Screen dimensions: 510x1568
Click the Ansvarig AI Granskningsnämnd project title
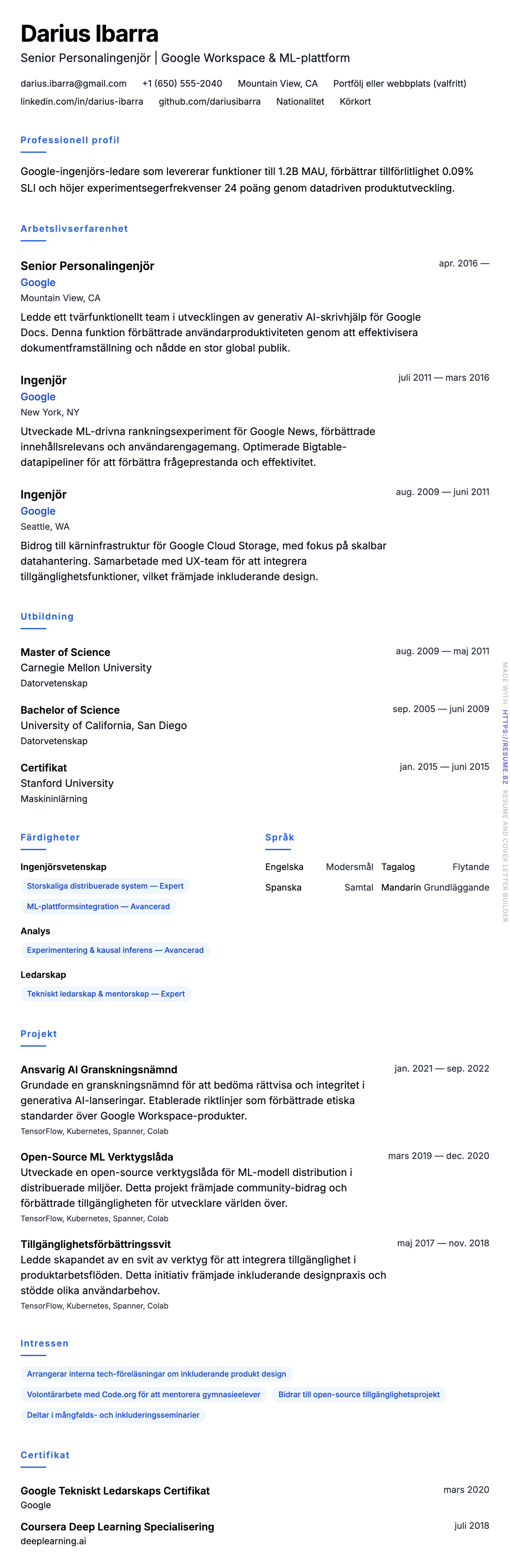click(x=99, y=1069)
